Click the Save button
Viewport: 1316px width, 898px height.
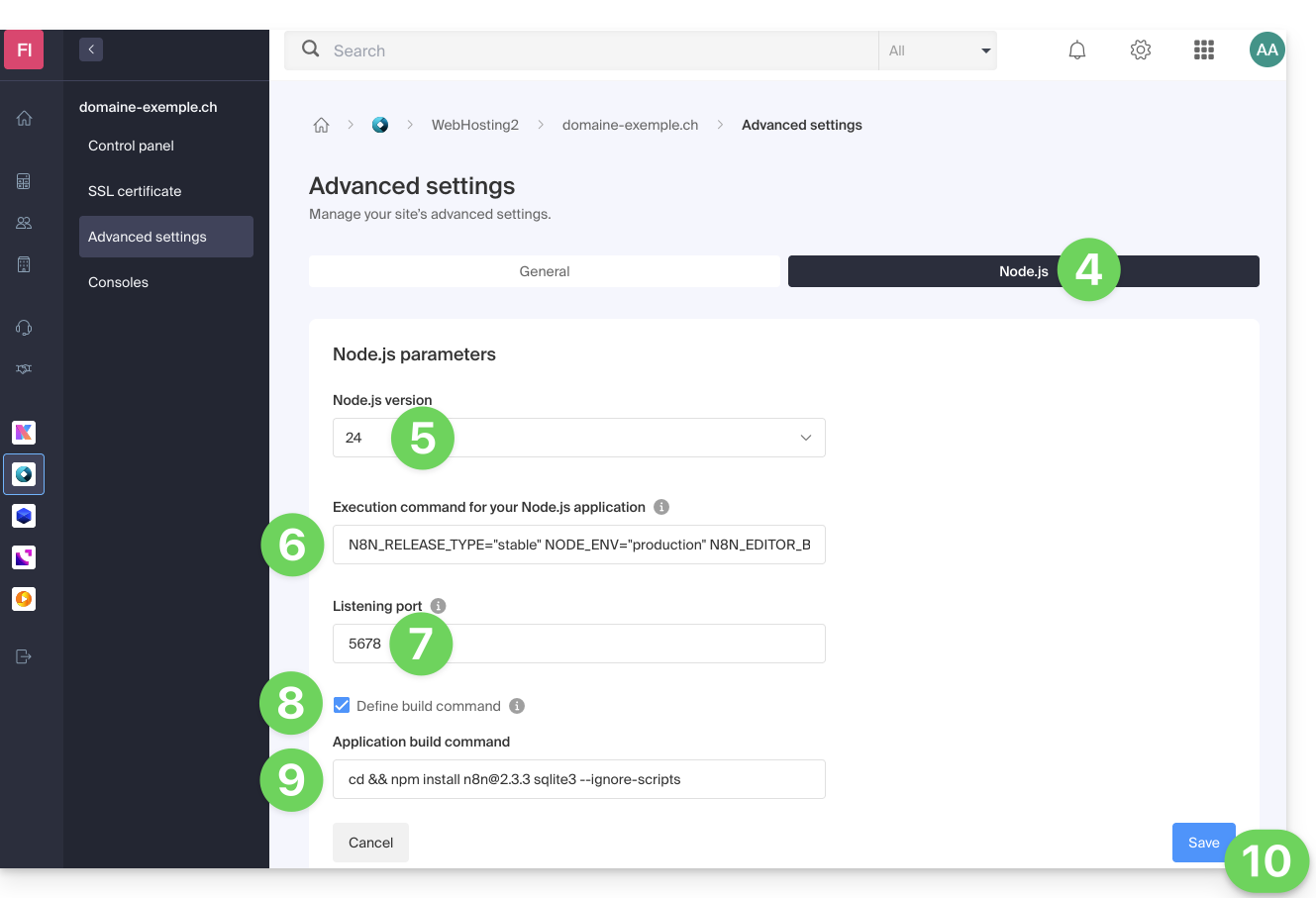tap(1203, 843)
